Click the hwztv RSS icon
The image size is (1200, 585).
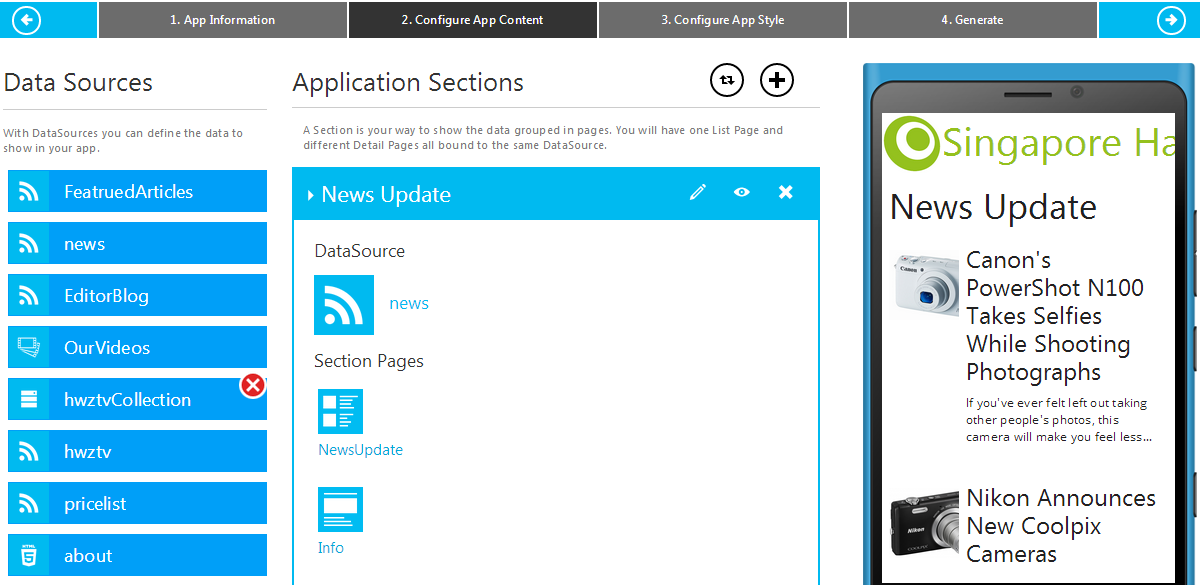29,451
